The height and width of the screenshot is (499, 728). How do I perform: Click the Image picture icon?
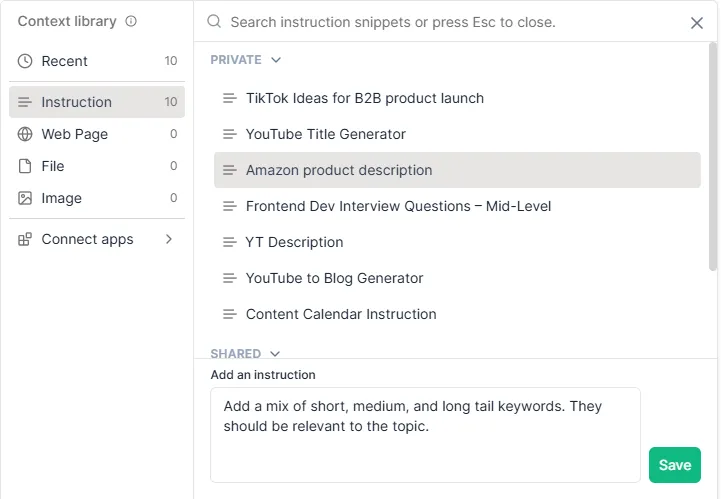coord(25,198)
